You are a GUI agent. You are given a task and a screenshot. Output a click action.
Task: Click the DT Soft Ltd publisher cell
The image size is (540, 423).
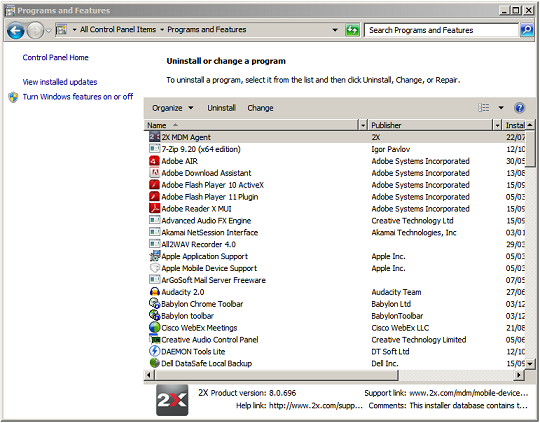tap(390, 351)
